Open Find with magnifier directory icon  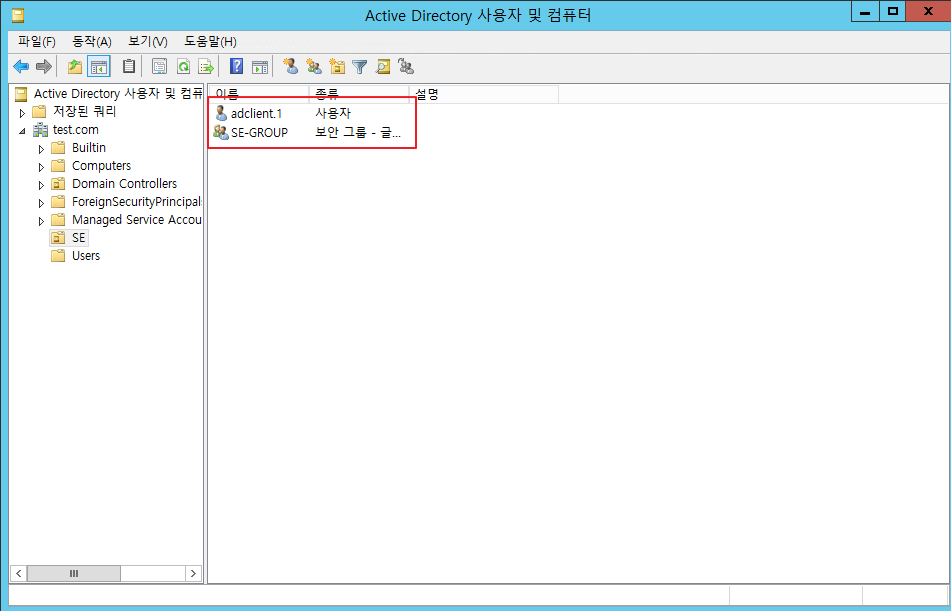tap(383, 67)
